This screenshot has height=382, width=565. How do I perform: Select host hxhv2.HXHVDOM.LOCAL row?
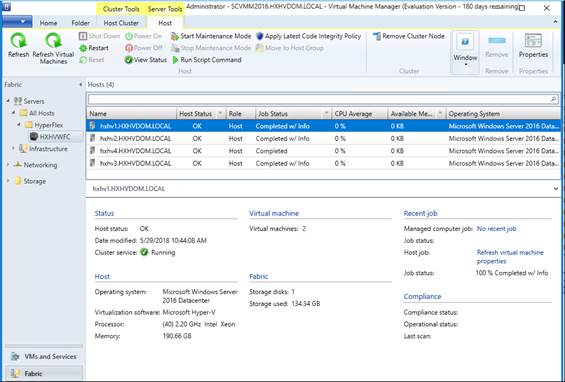pyautogui.click(x=323, y=138)
